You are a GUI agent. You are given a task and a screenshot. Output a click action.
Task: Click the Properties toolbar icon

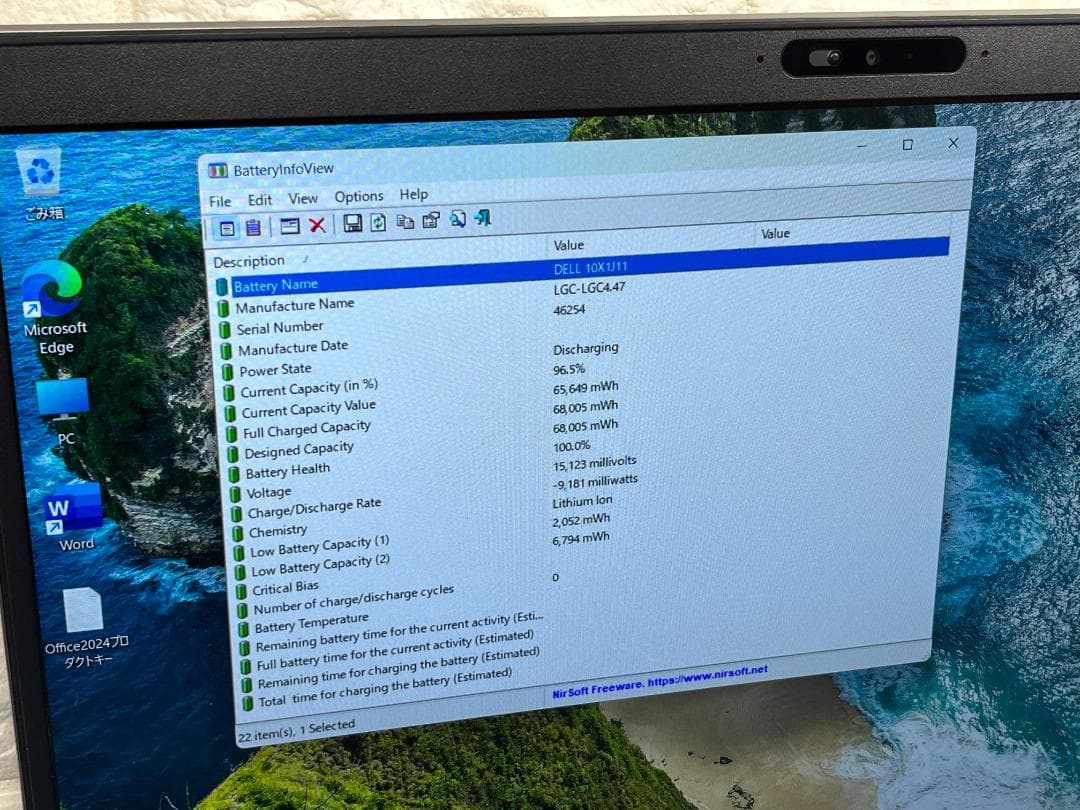point(431,220)
